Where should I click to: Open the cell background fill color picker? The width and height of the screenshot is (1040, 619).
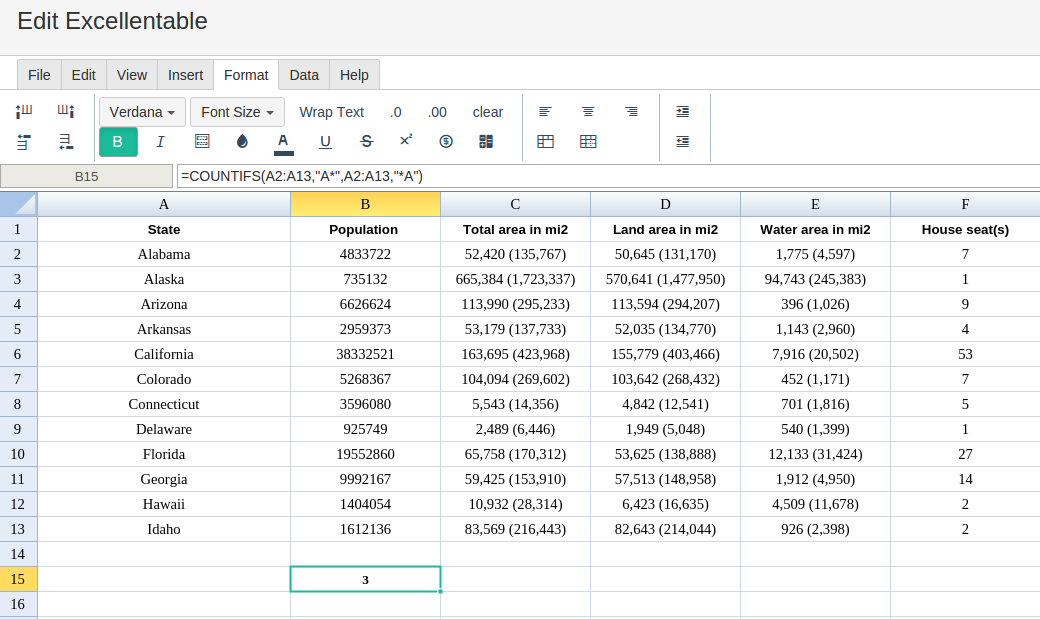click(x=242, y=142)
